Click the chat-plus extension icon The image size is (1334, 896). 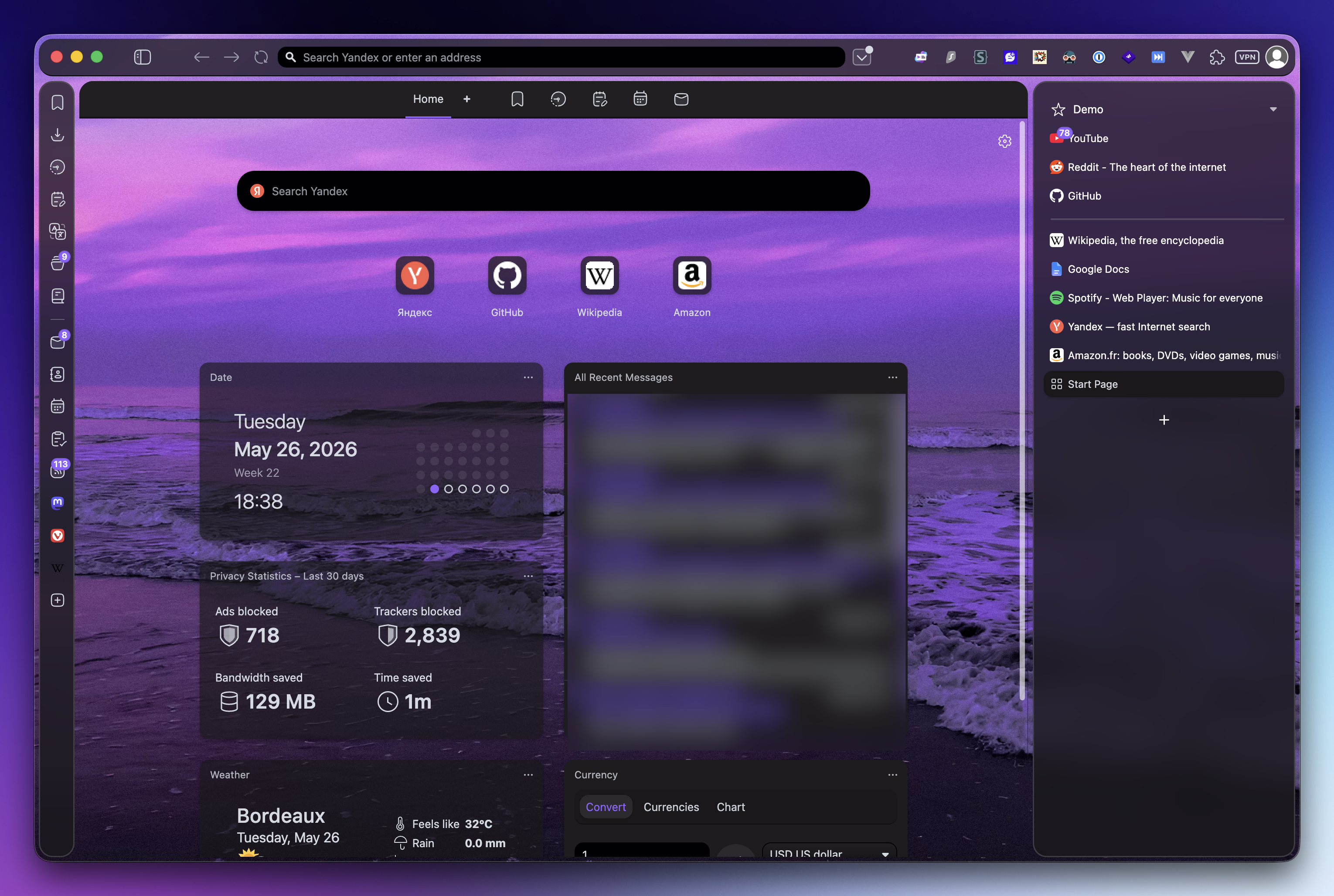(1010, 57)
